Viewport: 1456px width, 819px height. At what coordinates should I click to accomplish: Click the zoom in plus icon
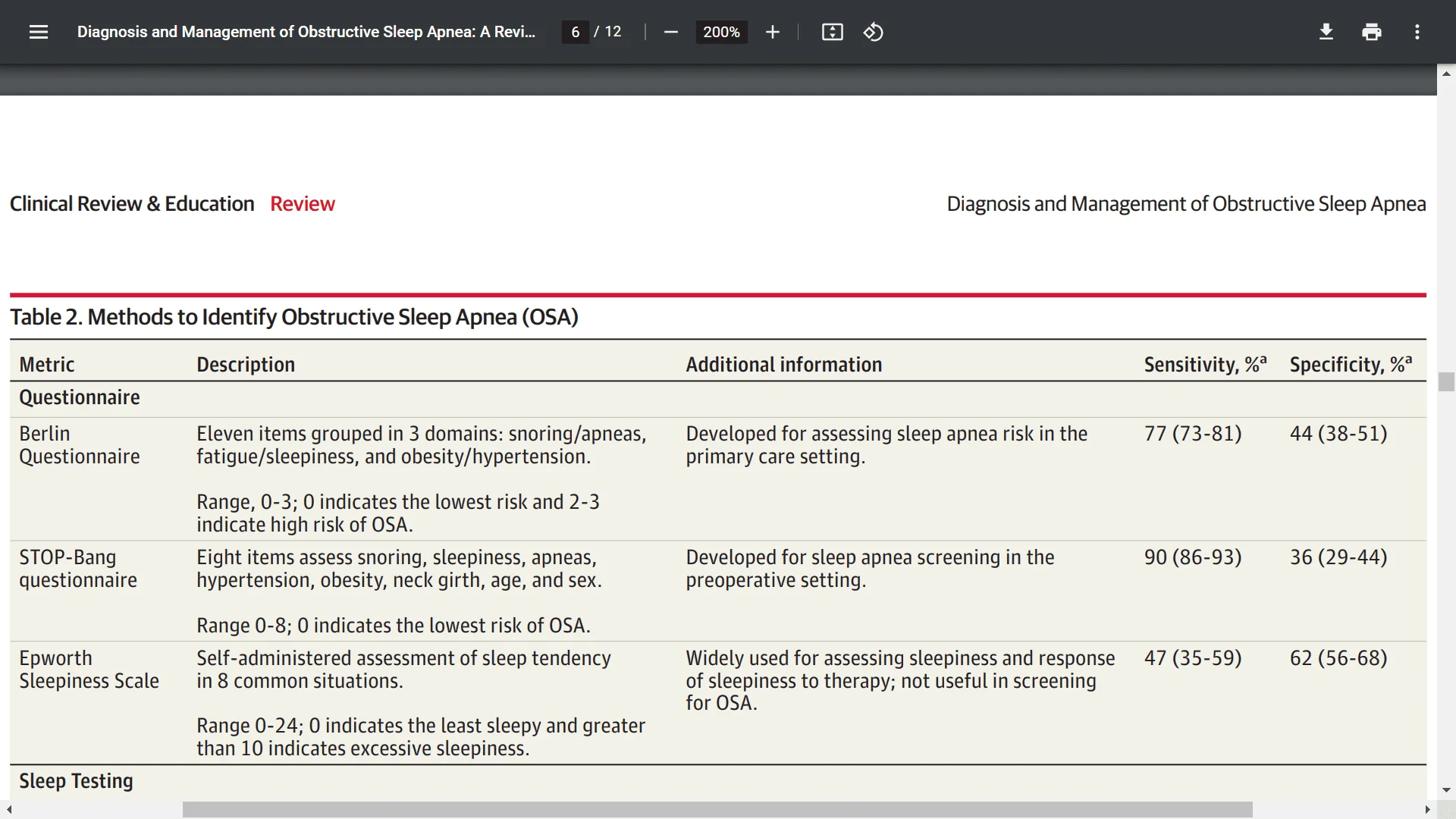coord(772,32)
